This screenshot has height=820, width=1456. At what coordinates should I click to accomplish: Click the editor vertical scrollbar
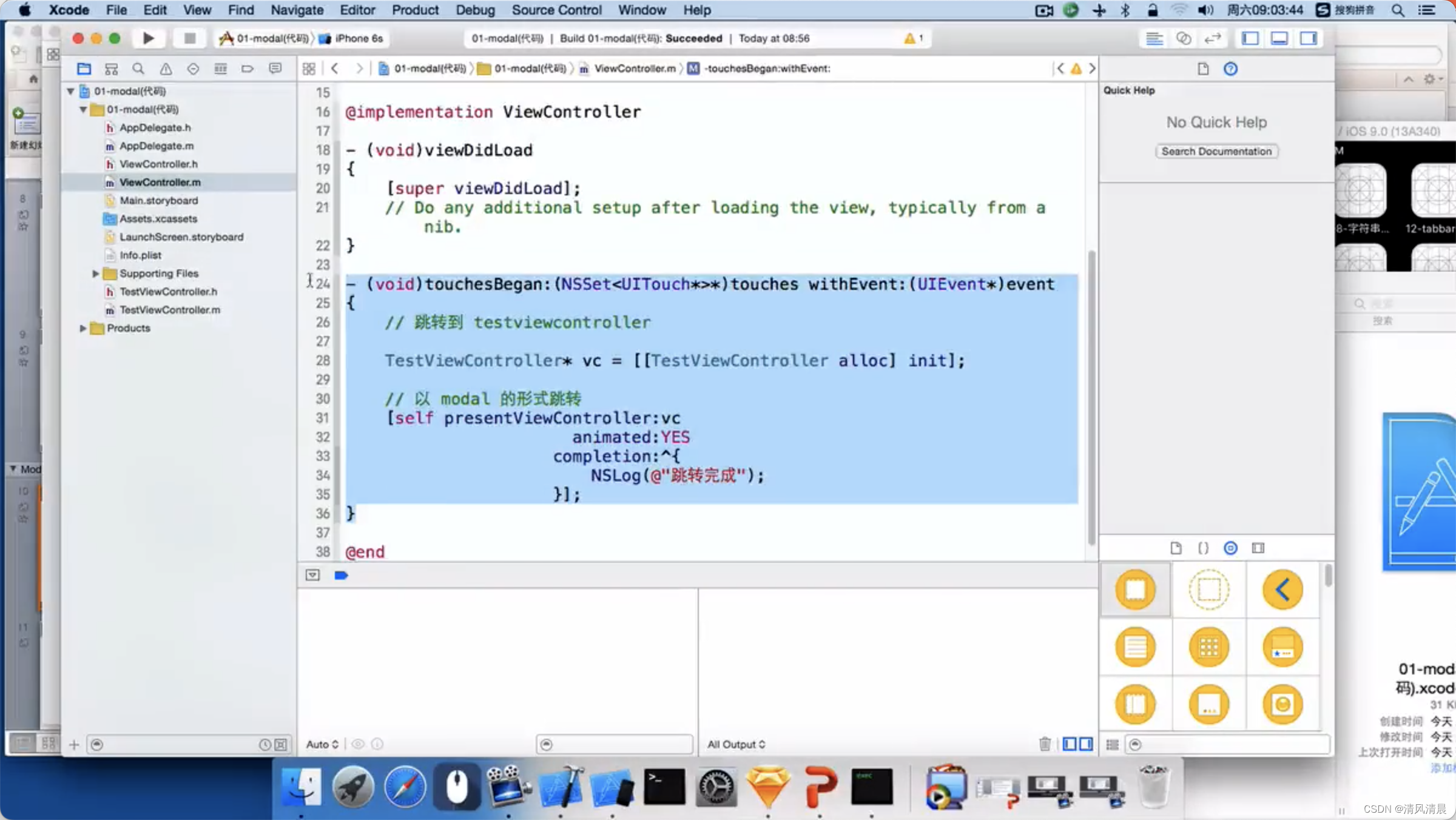pyautogui.click(x=1091, y=397)
